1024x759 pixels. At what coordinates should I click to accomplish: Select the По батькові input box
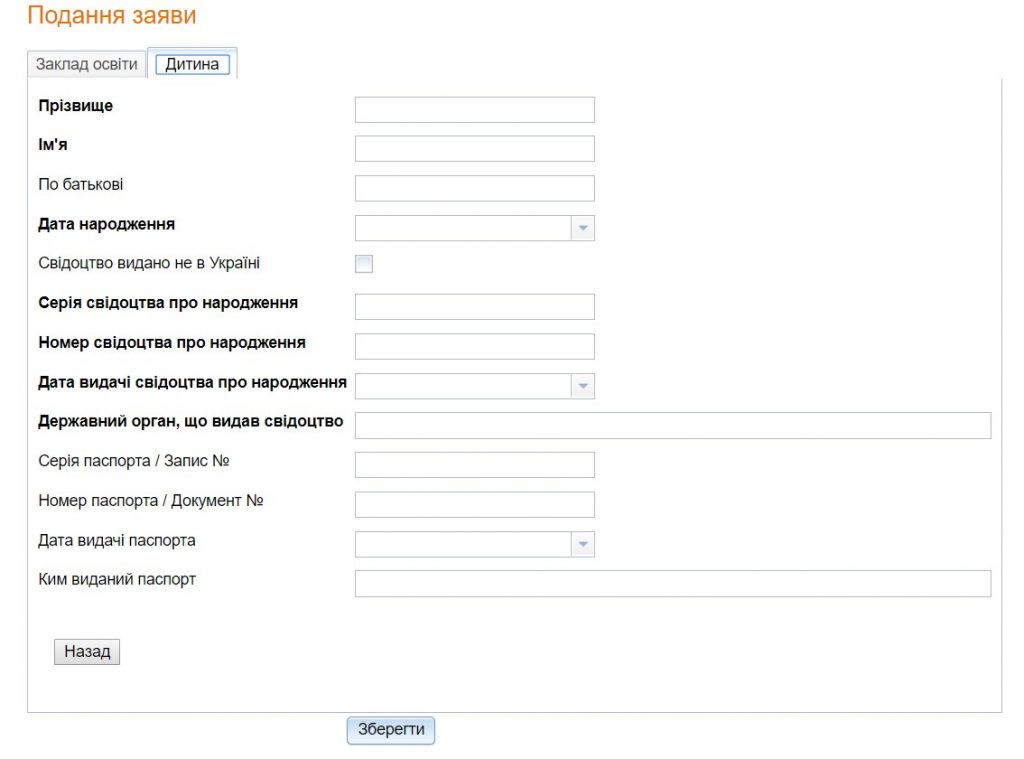click(x=474, y=188)
